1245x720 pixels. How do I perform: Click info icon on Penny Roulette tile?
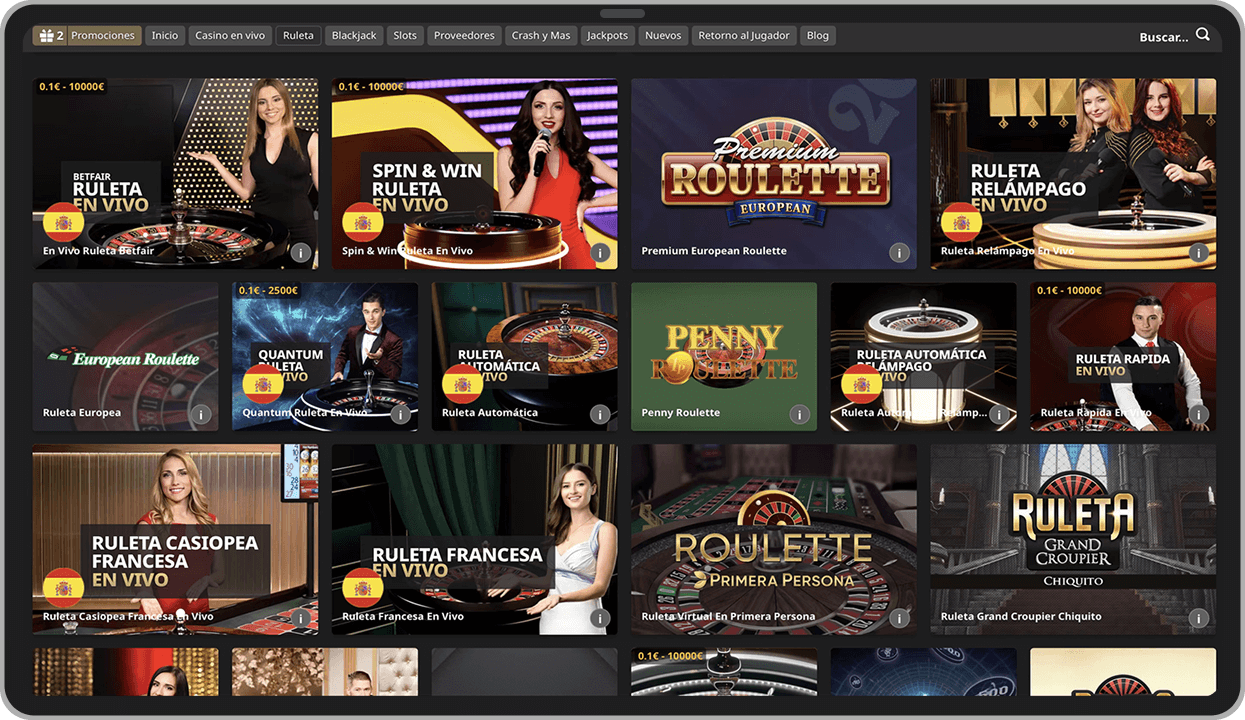click(799, 414)
